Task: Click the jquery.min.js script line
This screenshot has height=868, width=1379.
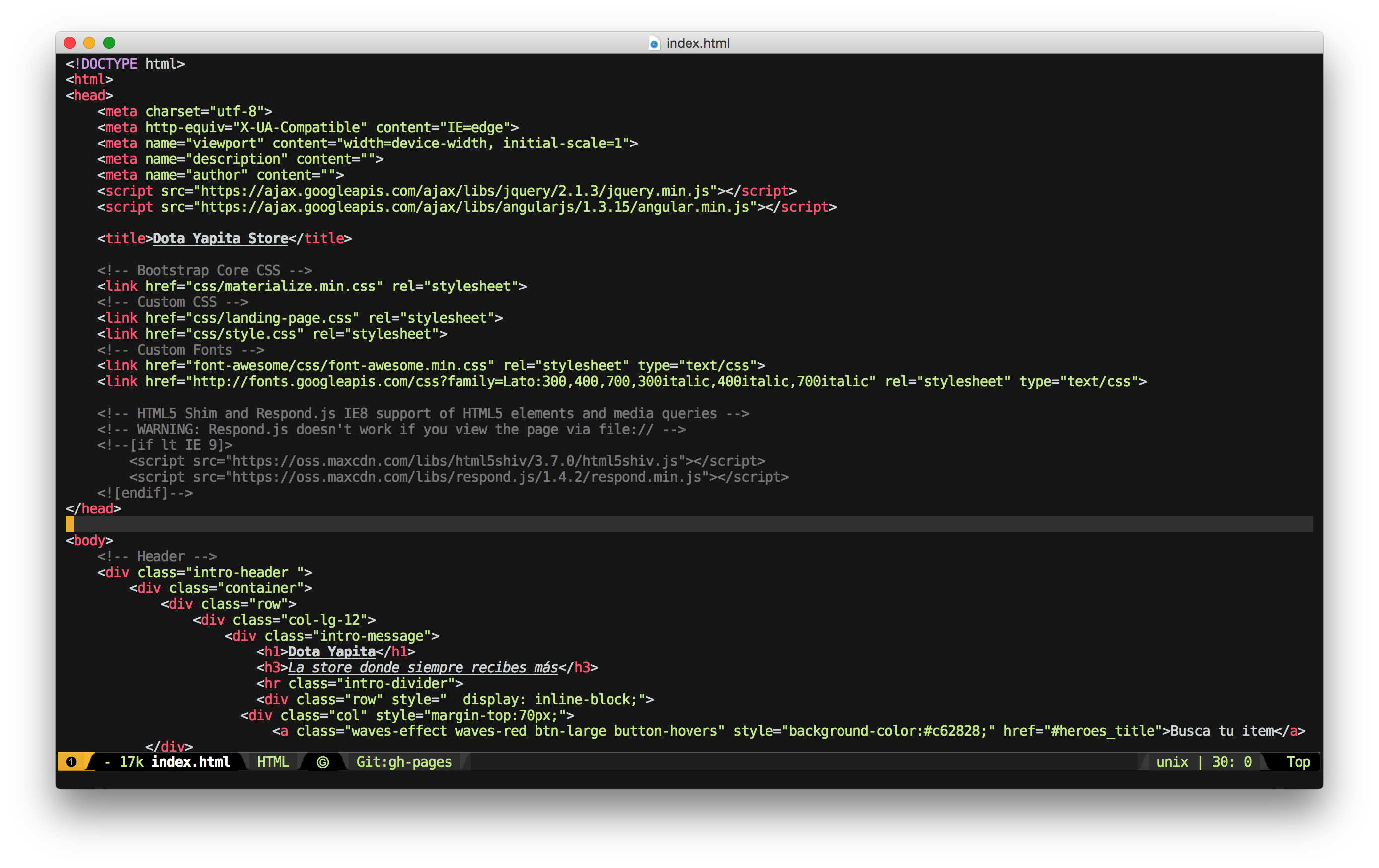Action: [x=447, y=191]
